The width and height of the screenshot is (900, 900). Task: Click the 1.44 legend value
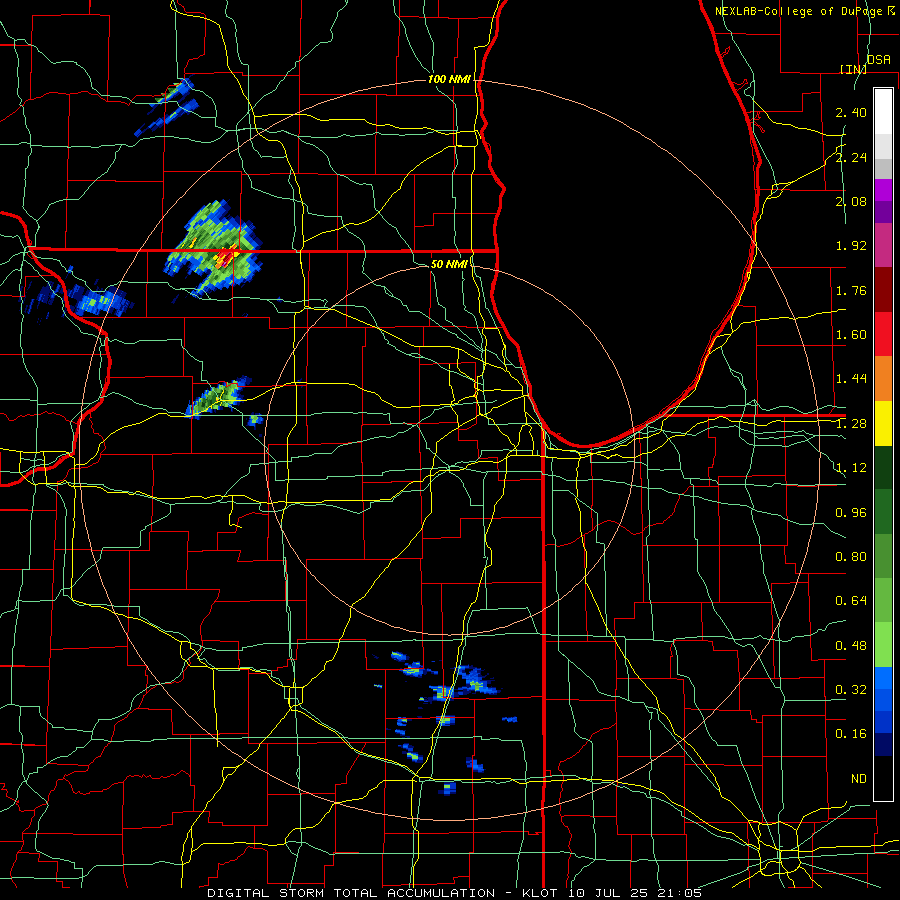[x=851, y=379]
